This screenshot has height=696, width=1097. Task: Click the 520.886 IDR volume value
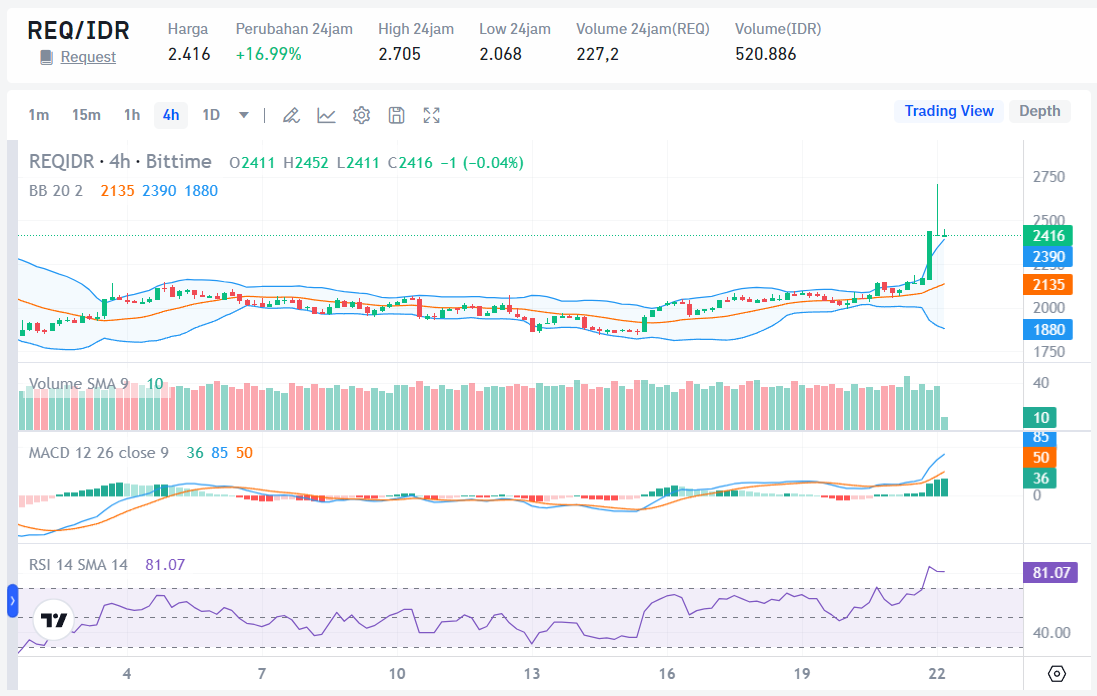pos(765,55)
